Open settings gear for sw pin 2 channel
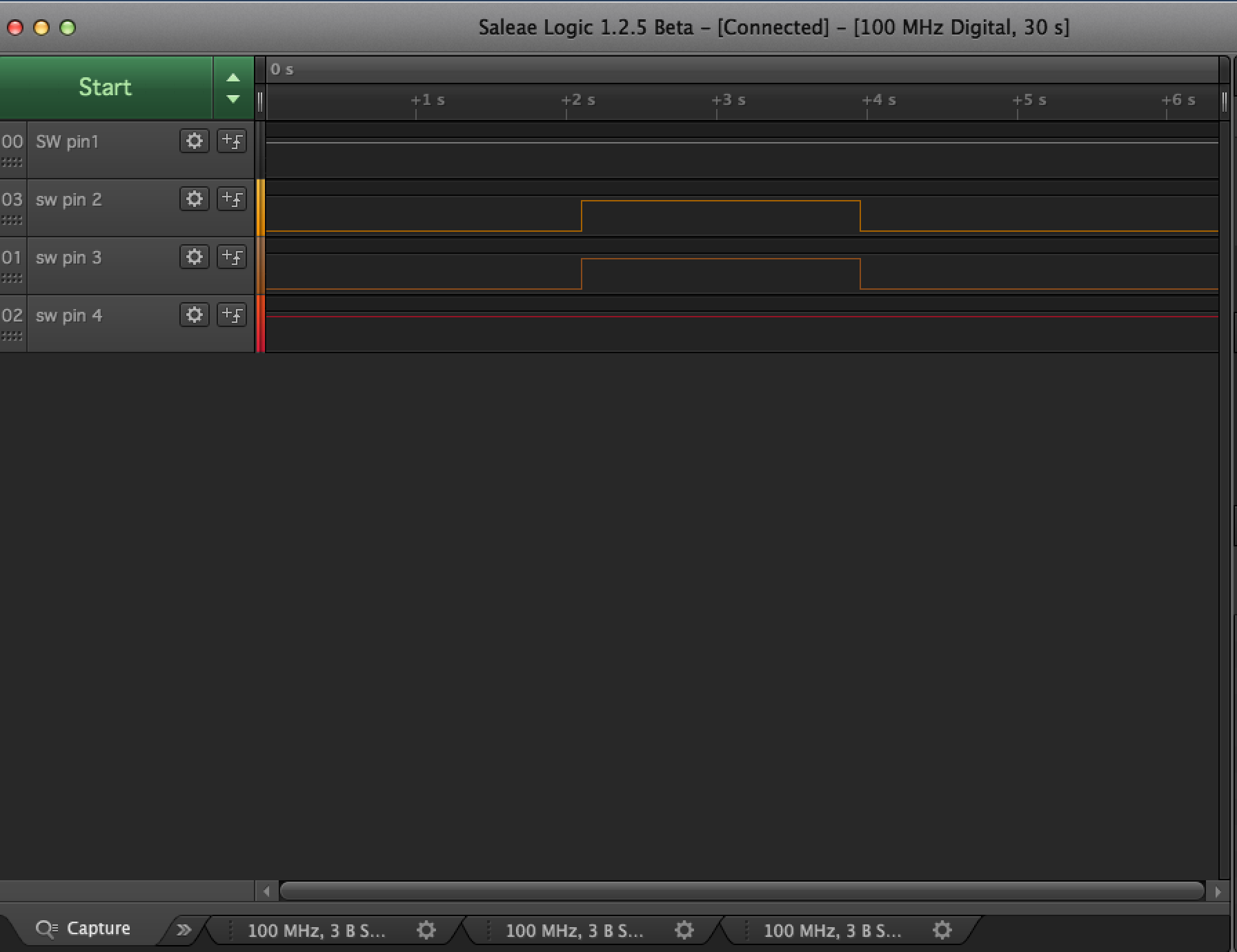Viewport: 1237px width, 952px height. (x=195, y=199)
